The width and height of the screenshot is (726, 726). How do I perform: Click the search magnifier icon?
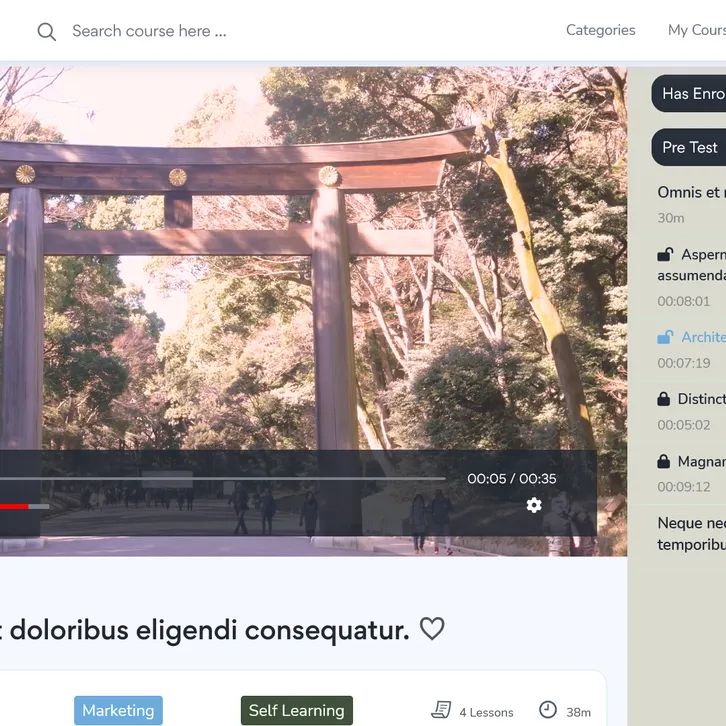[x=46, y=31]
